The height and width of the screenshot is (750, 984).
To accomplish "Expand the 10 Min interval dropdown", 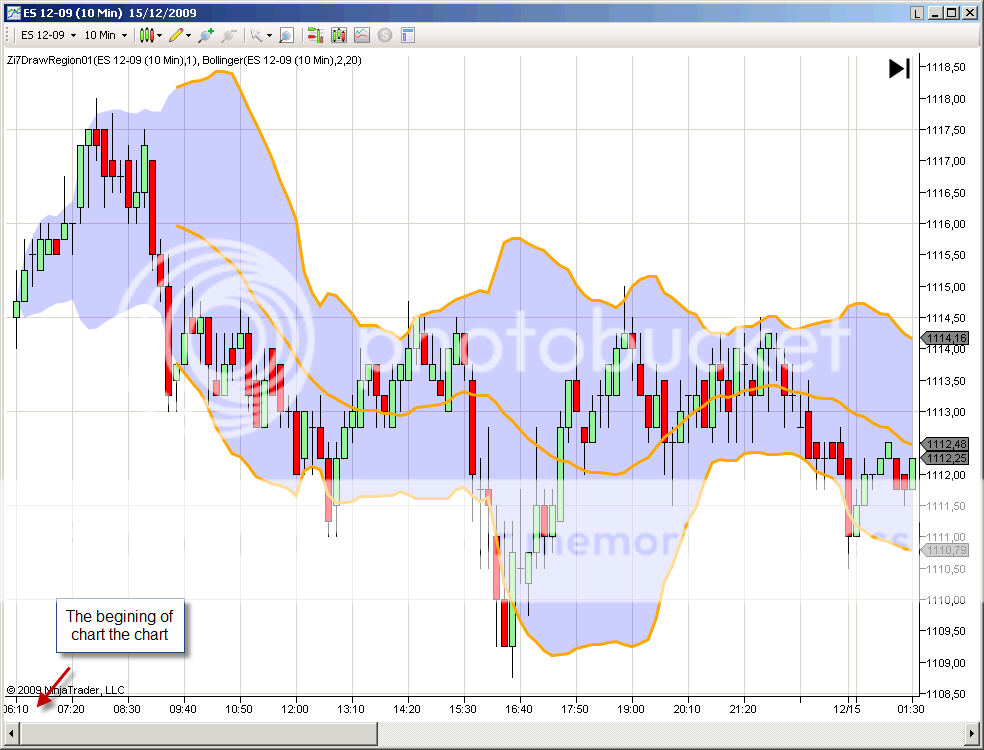I will [104, 35].
